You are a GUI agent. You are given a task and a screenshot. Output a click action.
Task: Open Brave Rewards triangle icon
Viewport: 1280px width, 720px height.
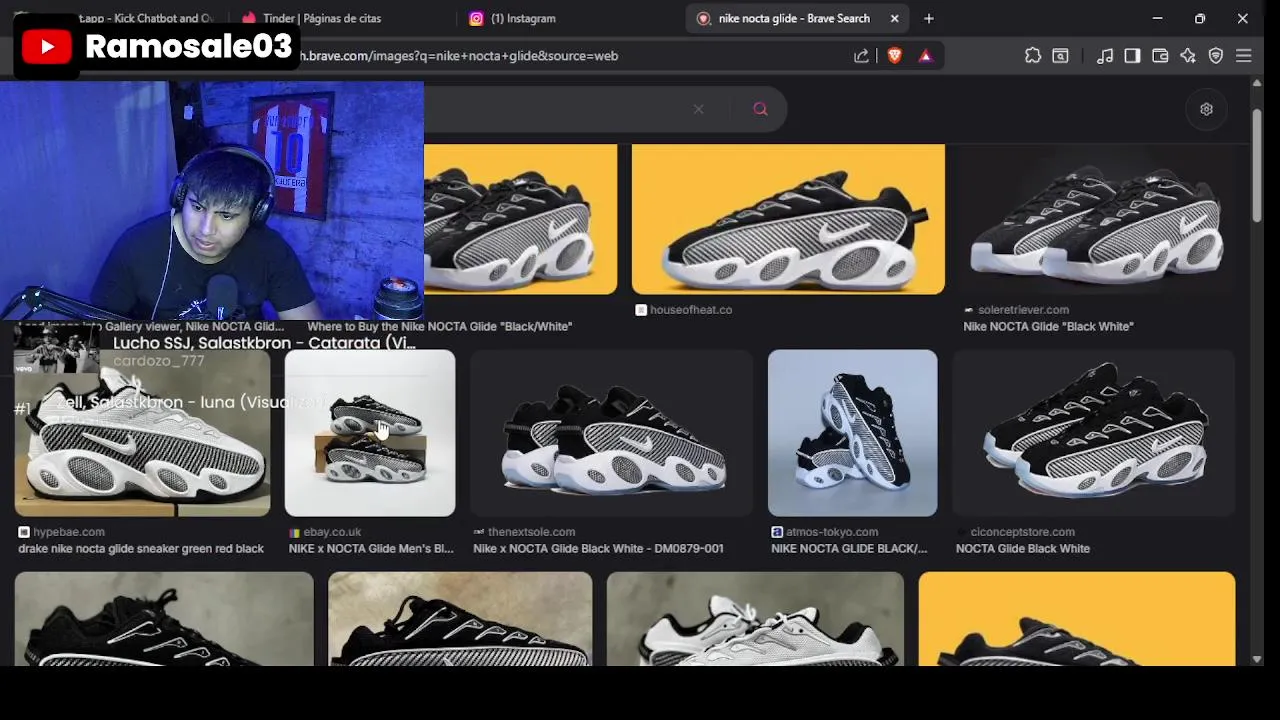pyautogui.click(x=925, y=56)
